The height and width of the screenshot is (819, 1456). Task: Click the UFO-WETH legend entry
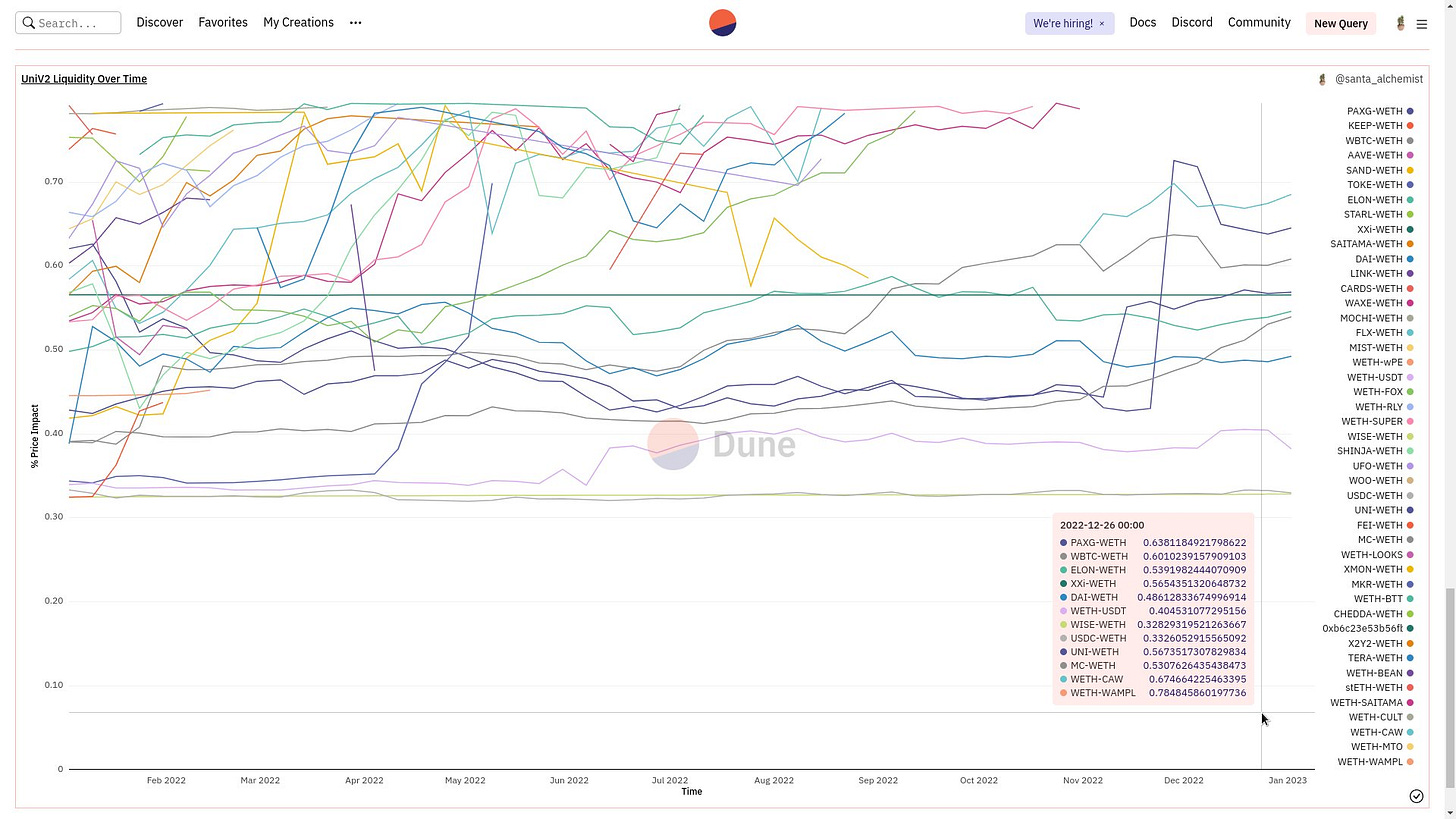[1383, 466]
